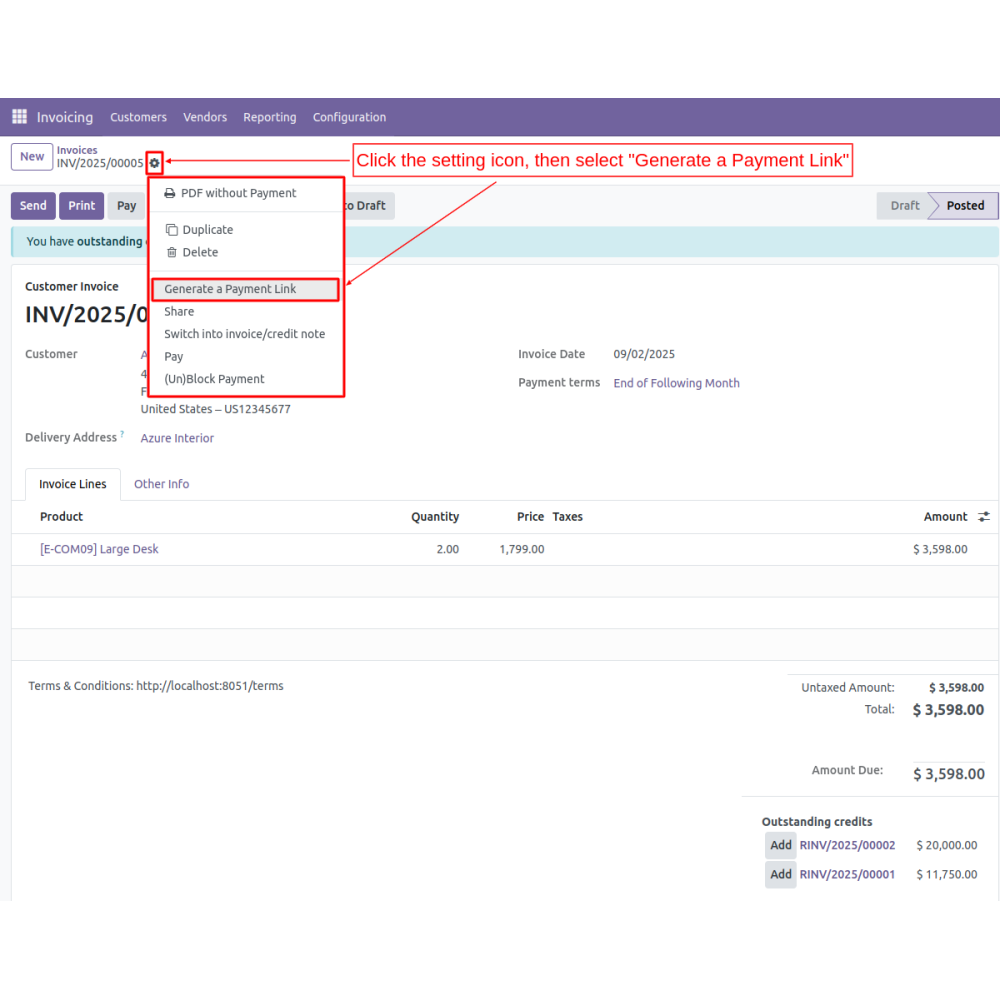
Task: Open the Configuration menu
Action: click(x=349, y=117)
